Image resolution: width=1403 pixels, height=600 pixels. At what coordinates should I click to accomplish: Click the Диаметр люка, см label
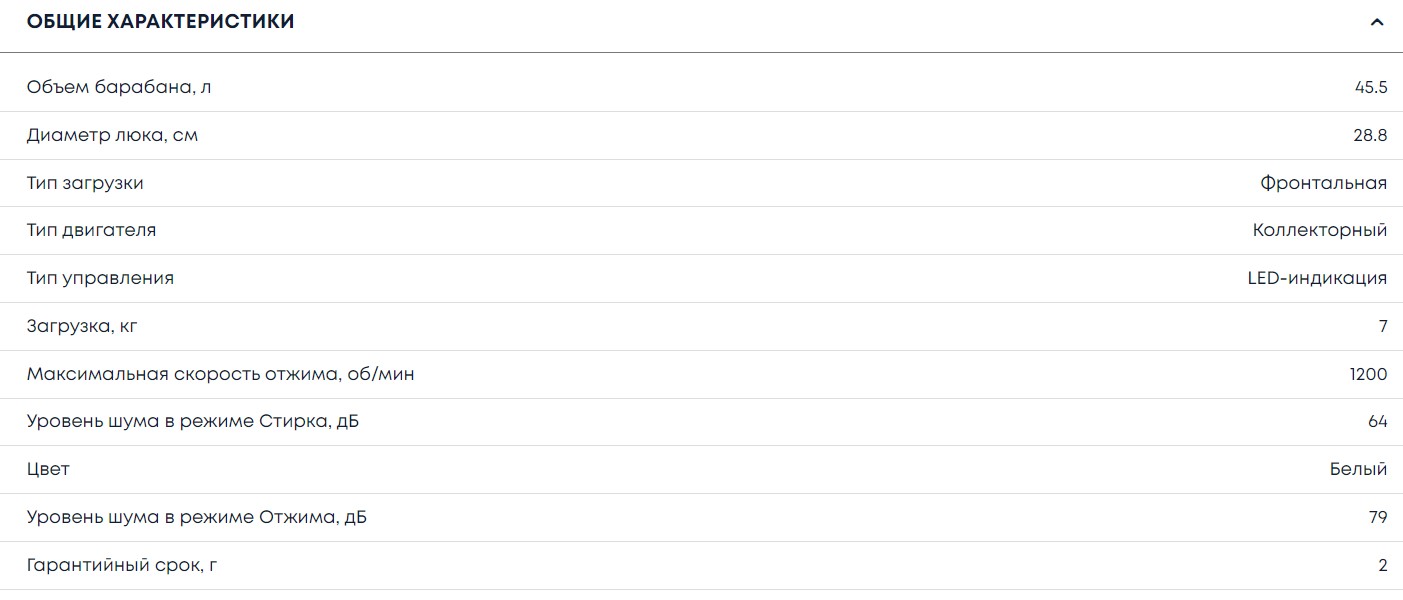(x=112, y=135)
